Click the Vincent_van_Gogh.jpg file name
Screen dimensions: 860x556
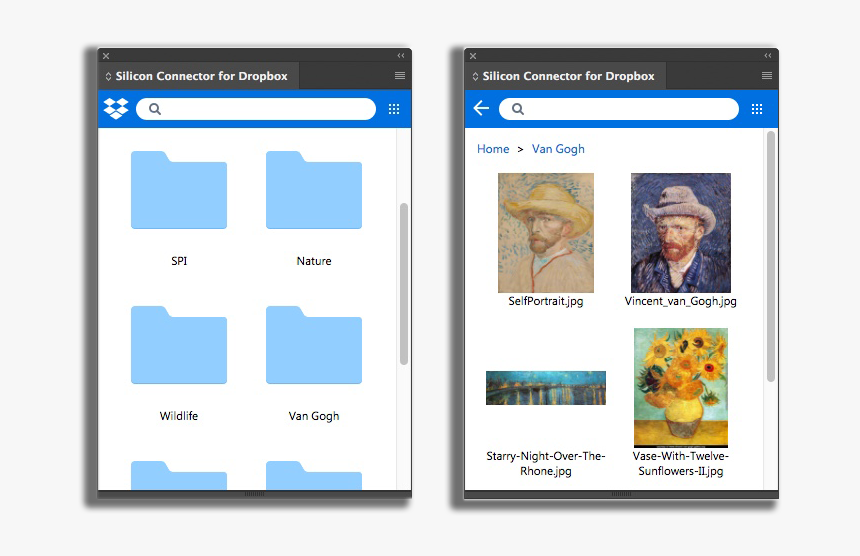click(681, 301)
